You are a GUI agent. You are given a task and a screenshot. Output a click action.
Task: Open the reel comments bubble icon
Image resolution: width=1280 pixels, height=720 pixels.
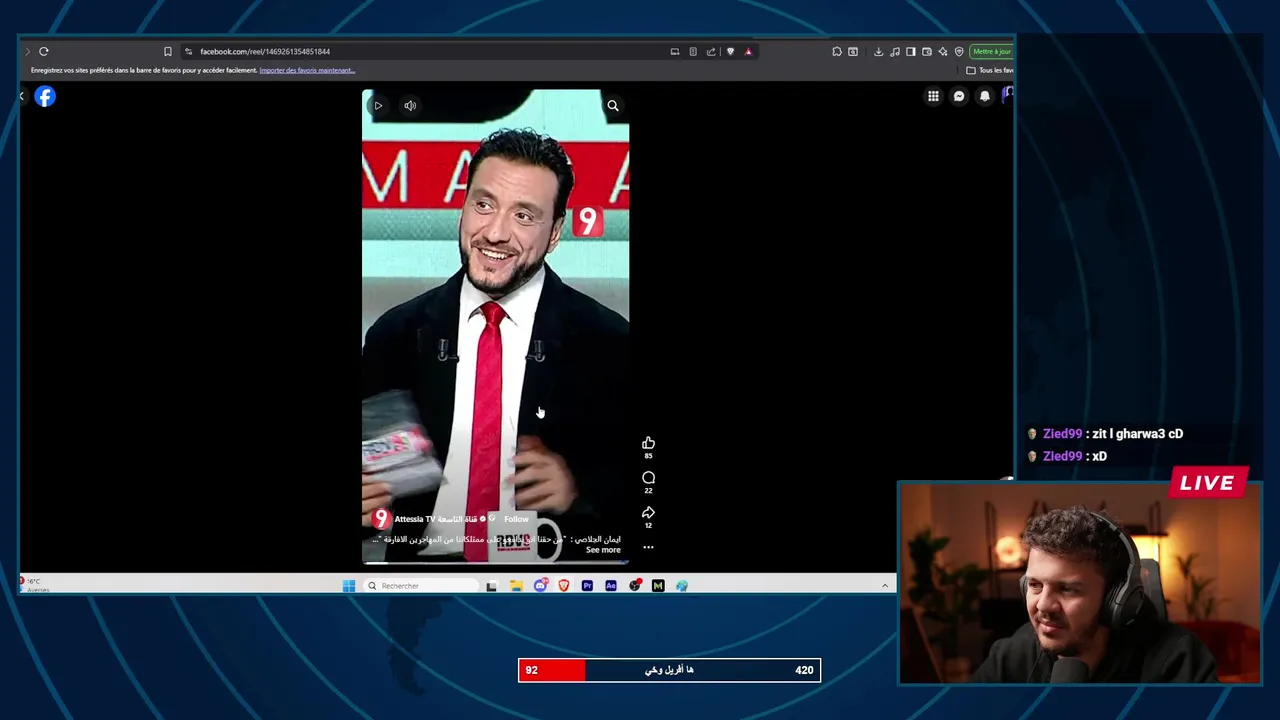pyautogui.click(x=648, y=478)
